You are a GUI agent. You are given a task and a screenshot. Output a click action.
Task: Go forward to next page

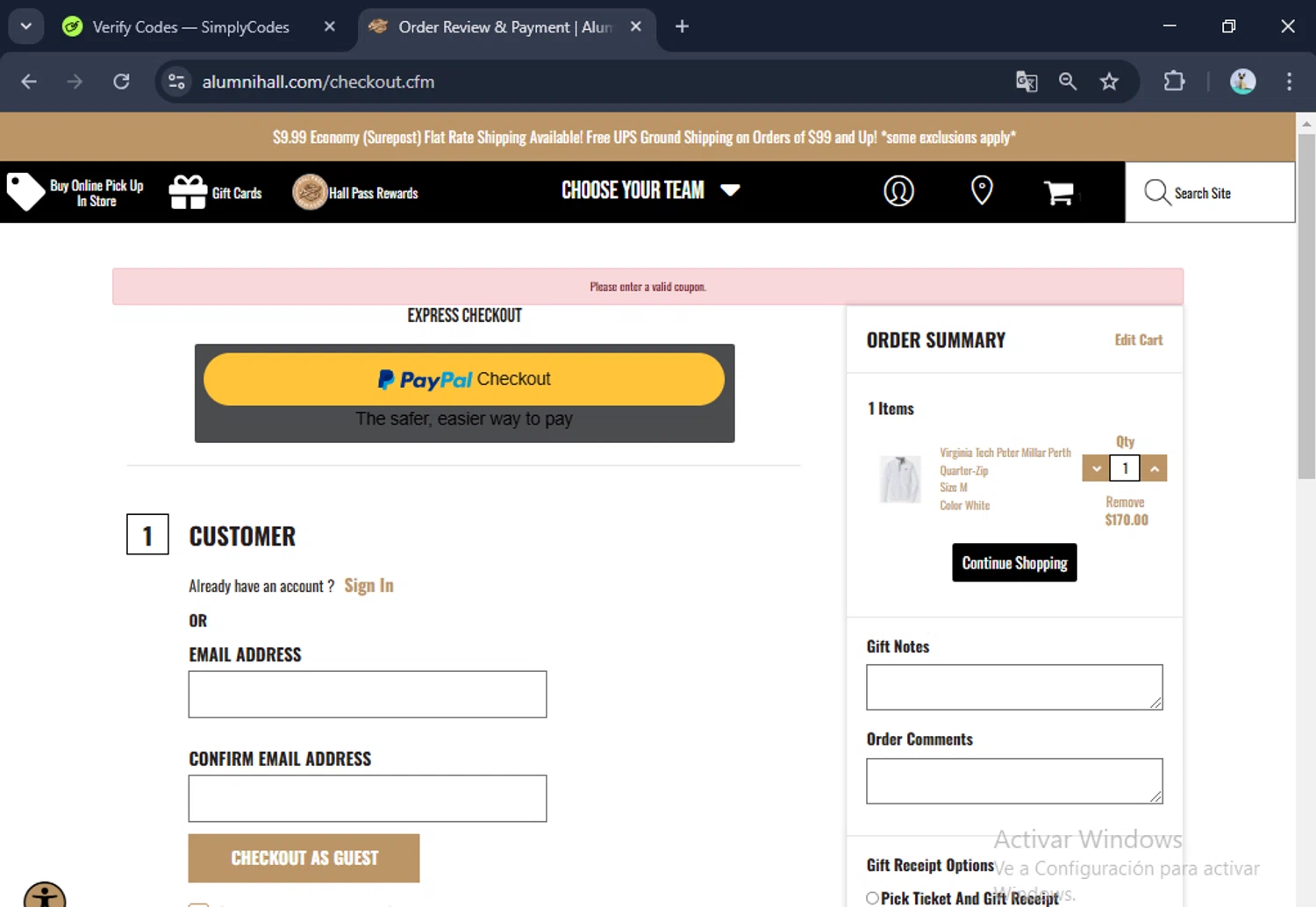click(75, 82)
